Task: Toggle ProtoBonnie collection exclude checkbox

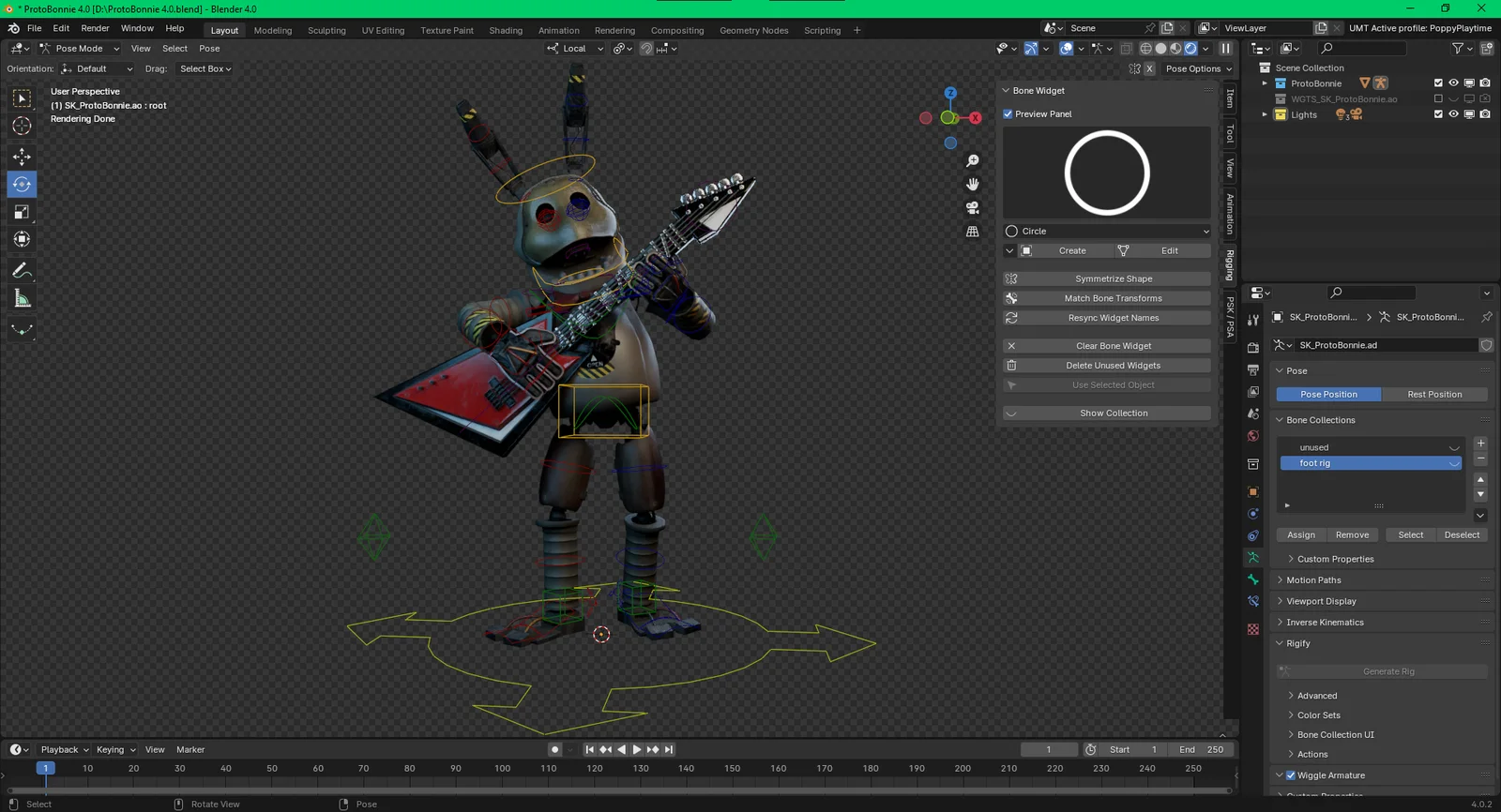Action: tap(1438, 83)
